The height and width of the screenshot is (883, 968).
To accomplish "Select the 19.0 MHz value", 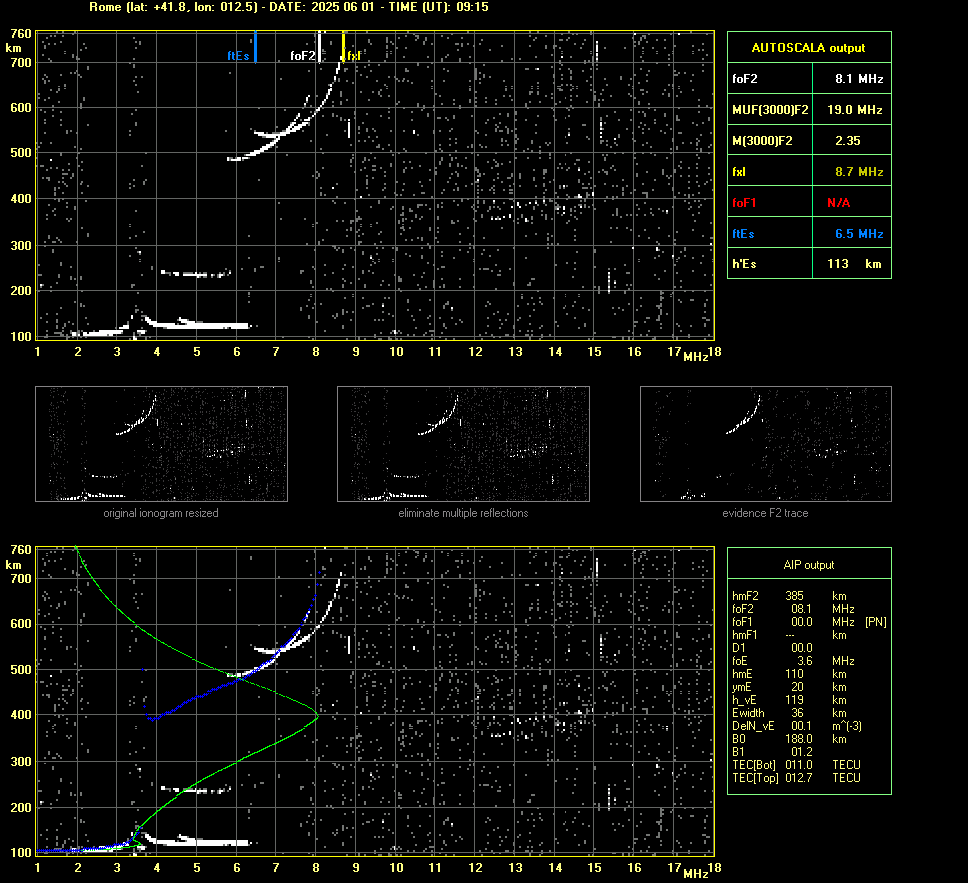I will tap(854, 110).
